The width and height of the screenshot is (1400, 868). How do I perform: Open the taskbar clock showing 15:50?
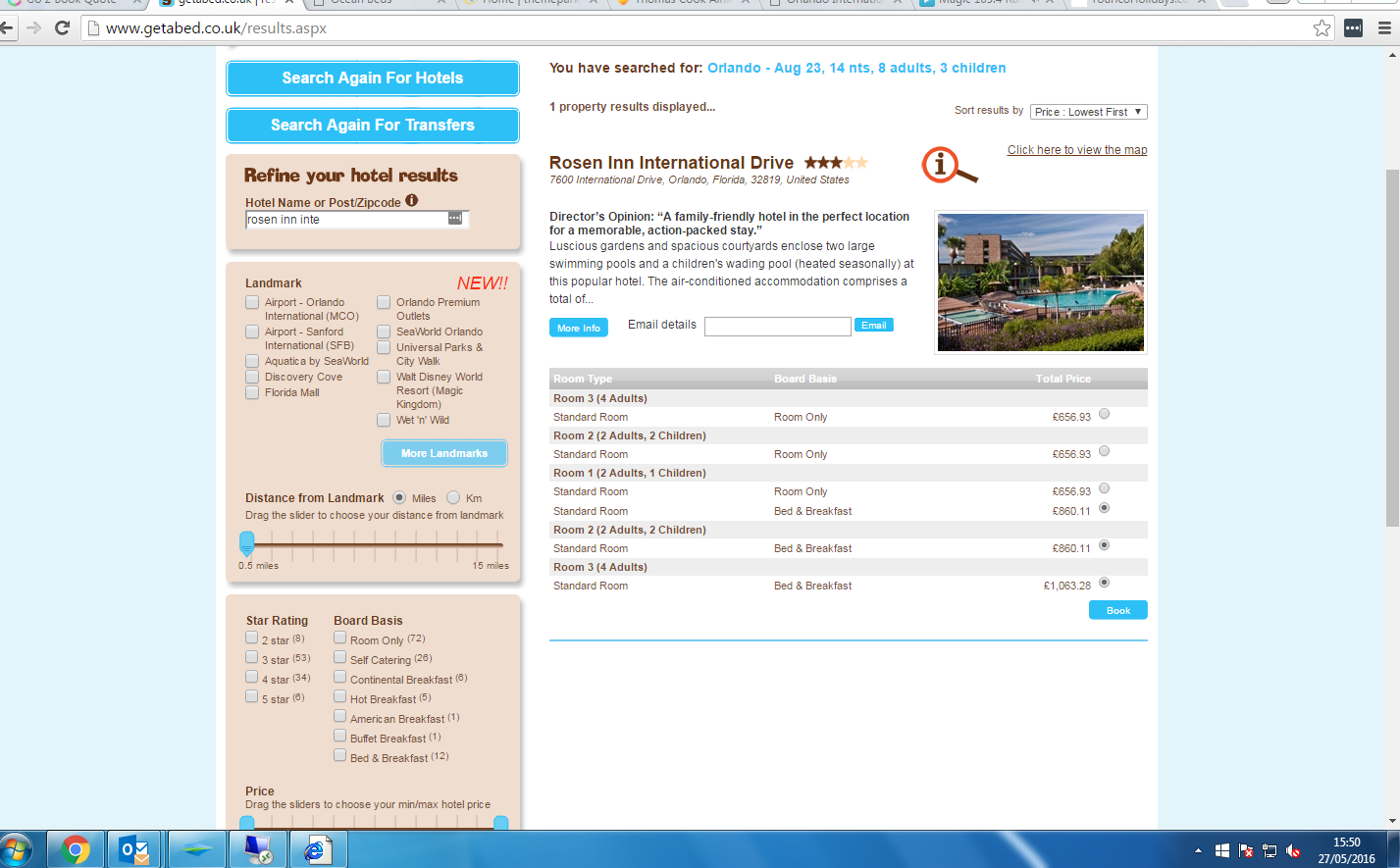click(1347, 850)
